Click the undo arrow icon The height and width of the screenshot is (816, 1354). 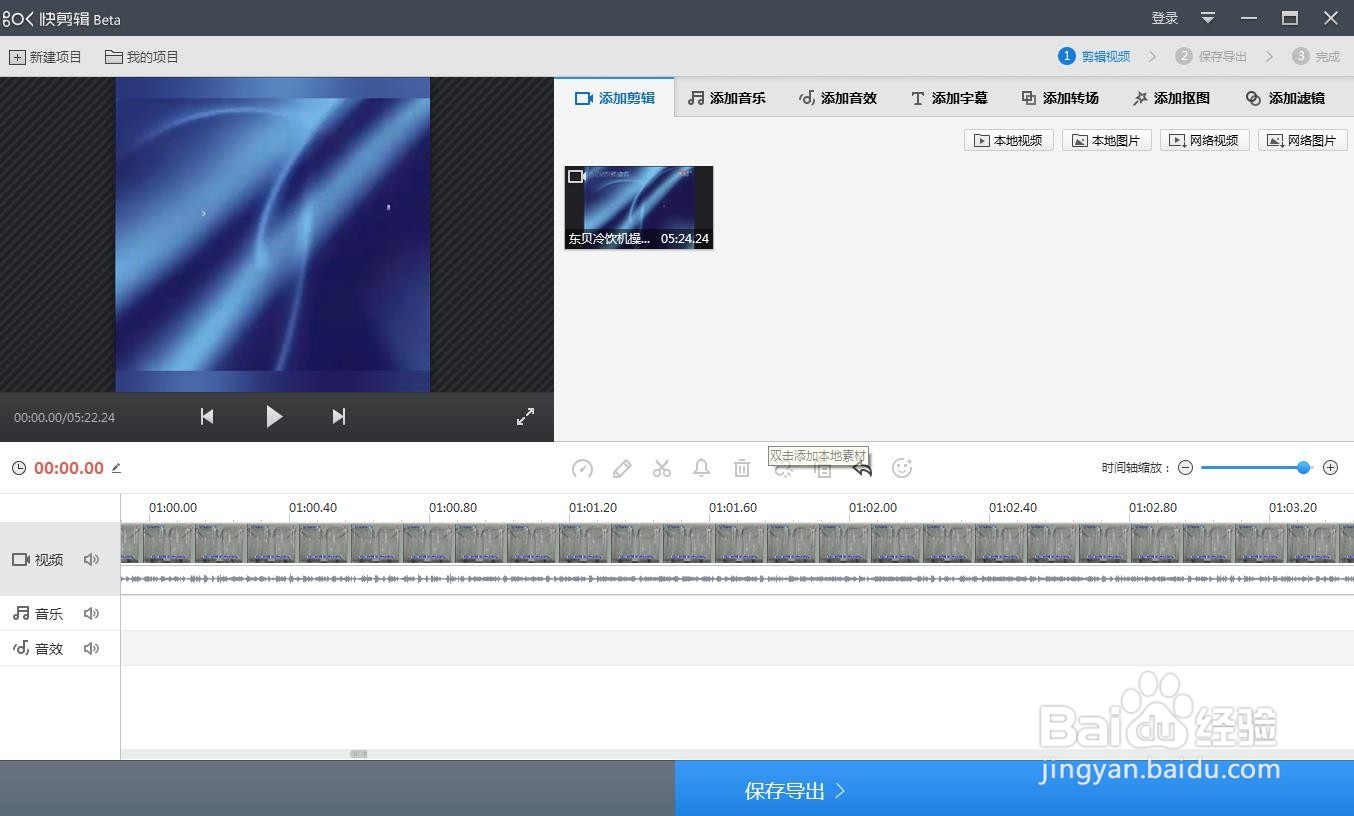[x=862, y=468]
